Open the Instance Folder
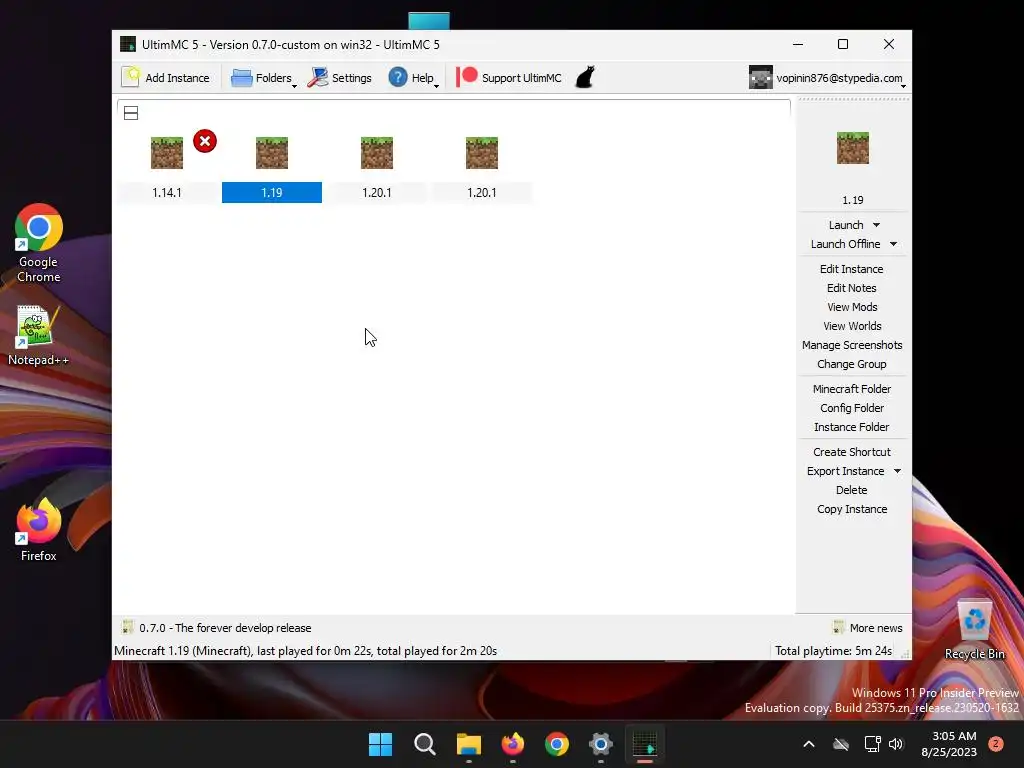Screen dimensions: 1024x768 (x=852, y=426)
